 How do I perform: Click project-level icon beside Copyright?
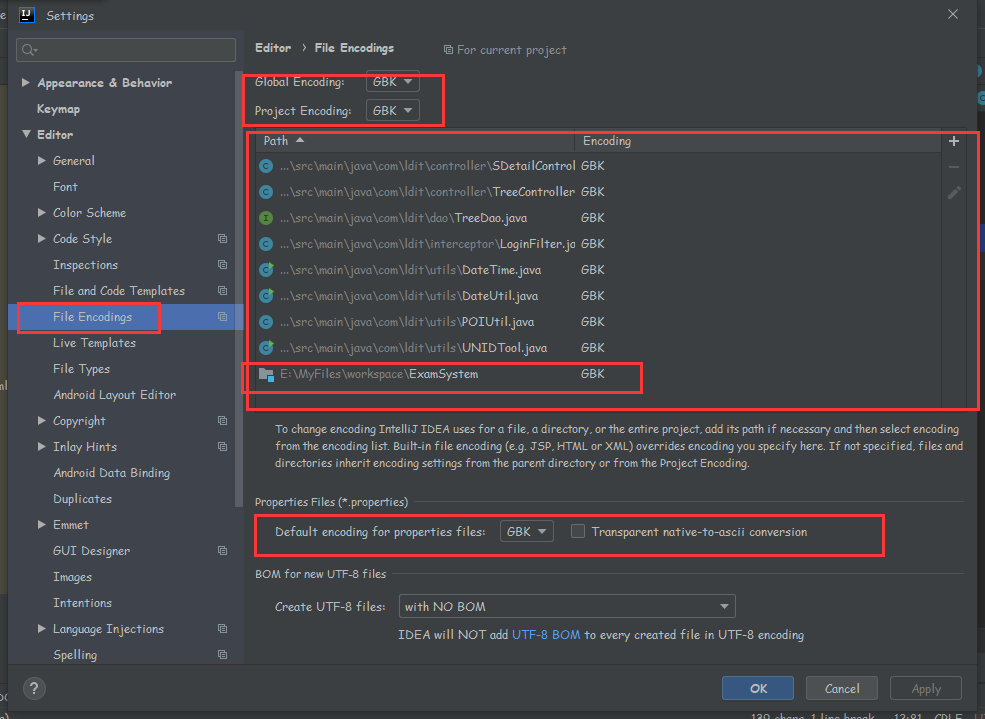point(222,421)
